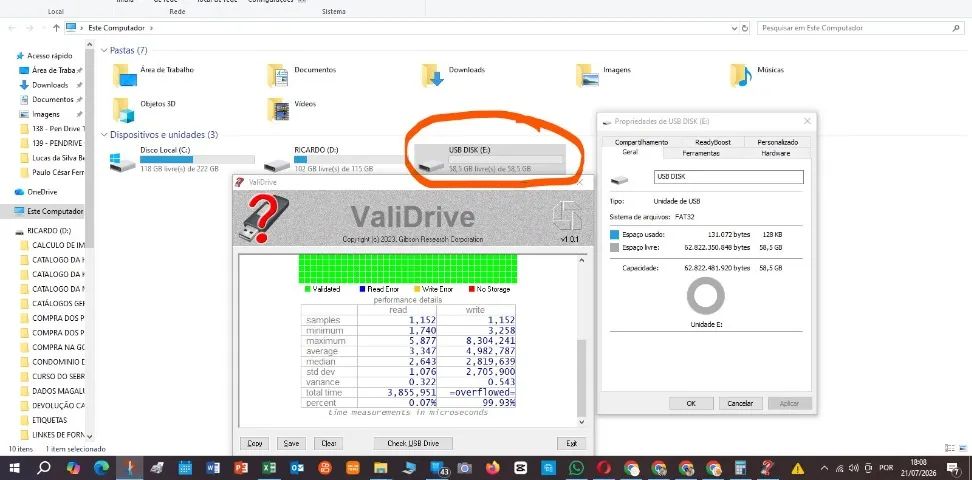Click the search magnifier in Explorer

tap(957, 28)
